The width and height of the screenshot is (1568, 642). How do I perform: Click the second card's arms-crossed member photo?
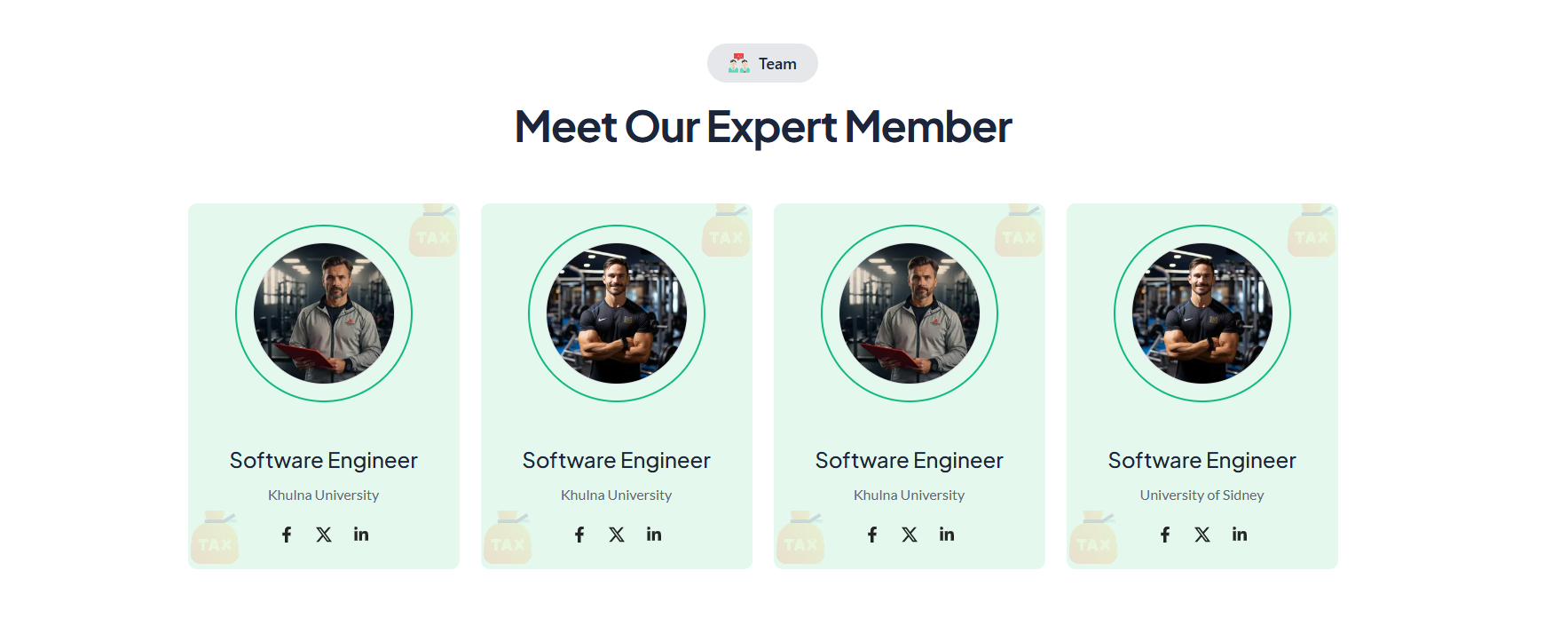click(617, 313)
